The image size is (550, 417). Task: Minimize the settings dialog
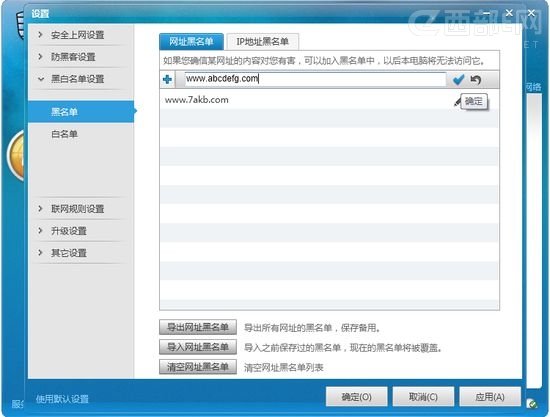[x=487, y=13]
